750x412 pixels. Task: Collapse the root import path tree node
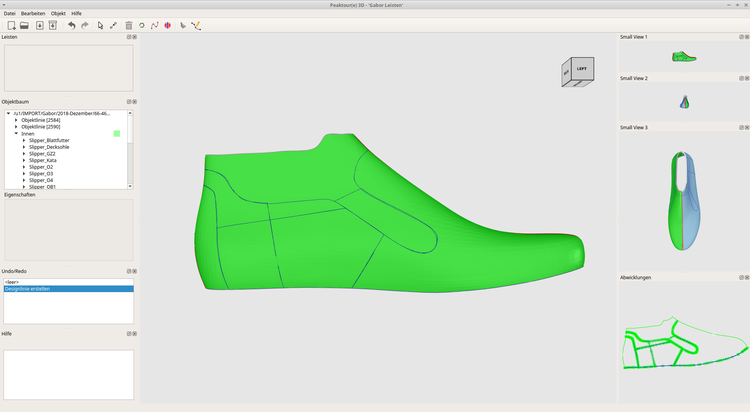pyautogui.click(x=9, y=113)
